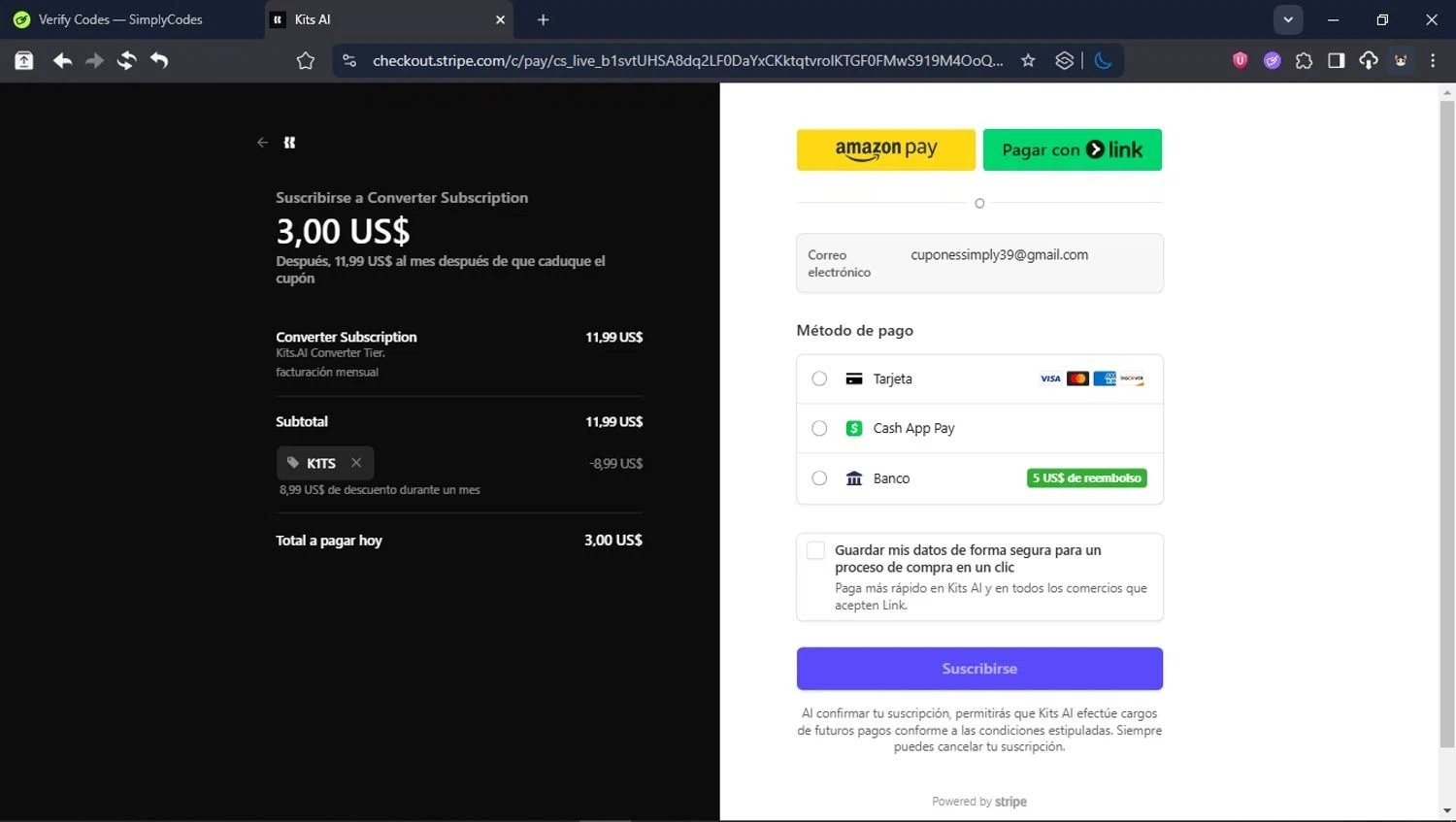Click the email address field

click(x=979, y=263)
